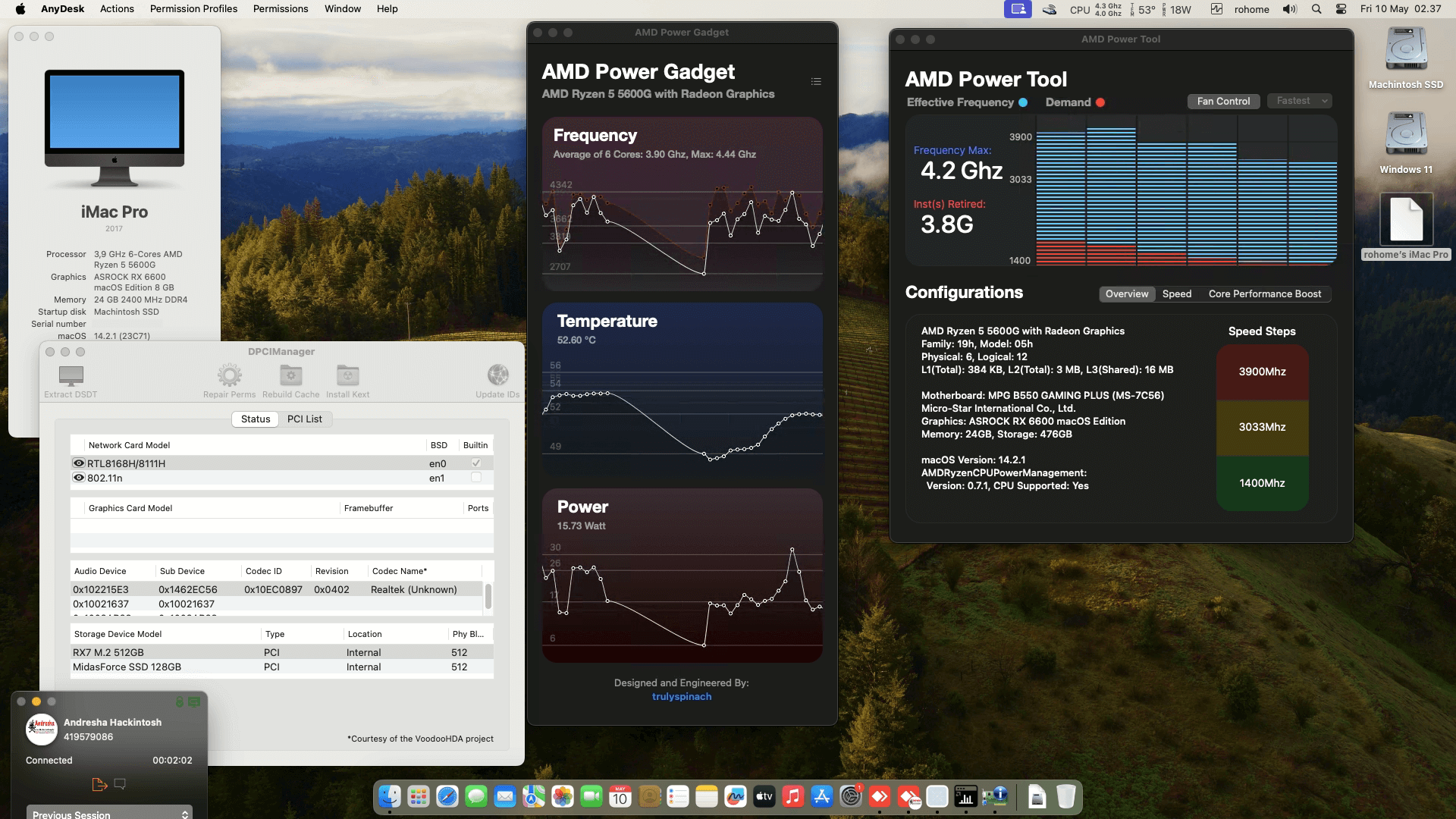1456x819 pixels.
Task: Click the Frequency graph panel
Action: click(682, 204)
